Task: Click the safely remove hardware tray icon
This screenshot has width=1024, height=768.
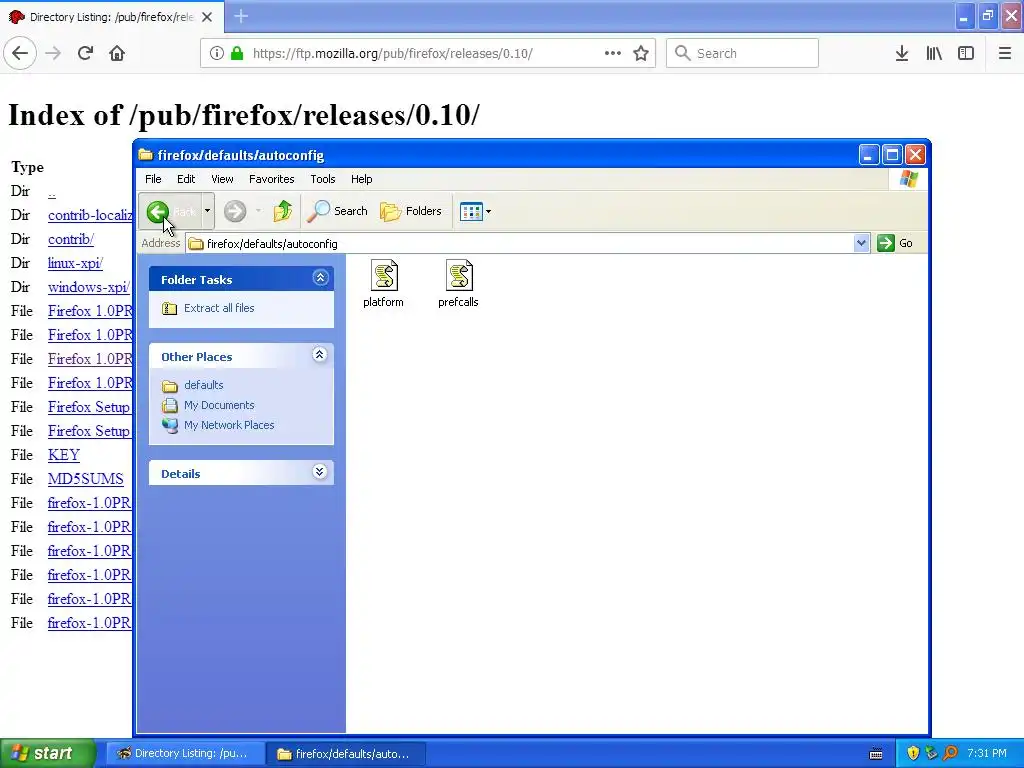Action: 931,754
